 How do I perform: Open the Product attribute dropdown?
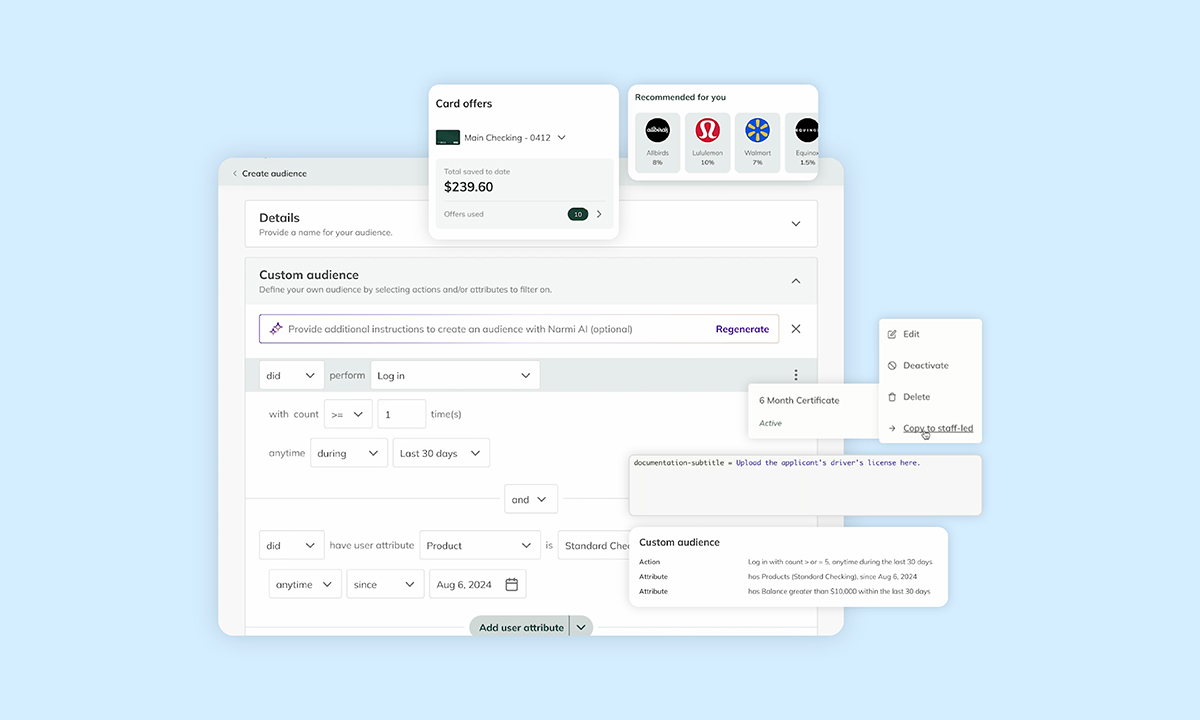coord(480,546)
